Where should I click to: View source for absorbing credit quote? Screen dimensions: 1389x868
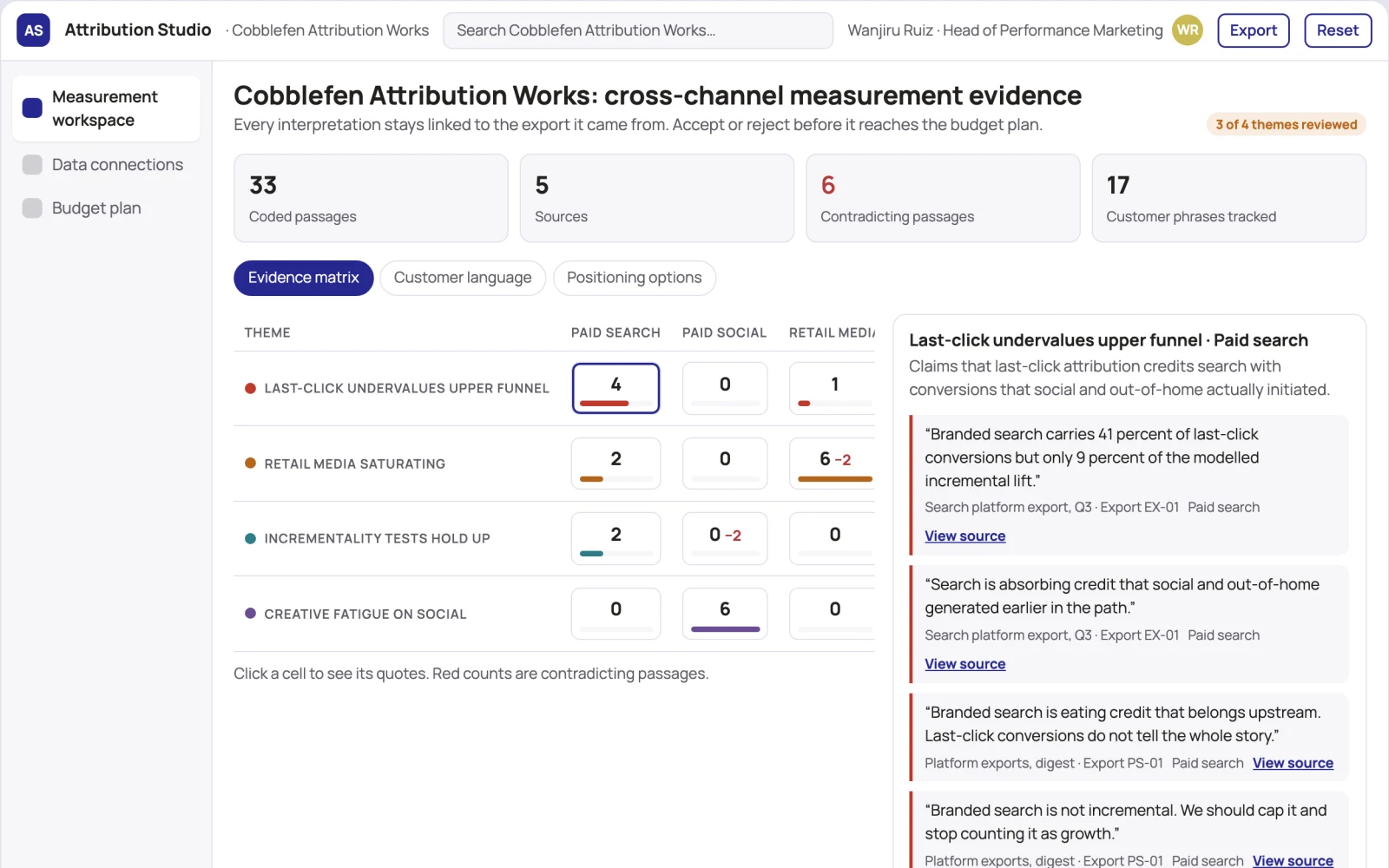pos(964,664)
